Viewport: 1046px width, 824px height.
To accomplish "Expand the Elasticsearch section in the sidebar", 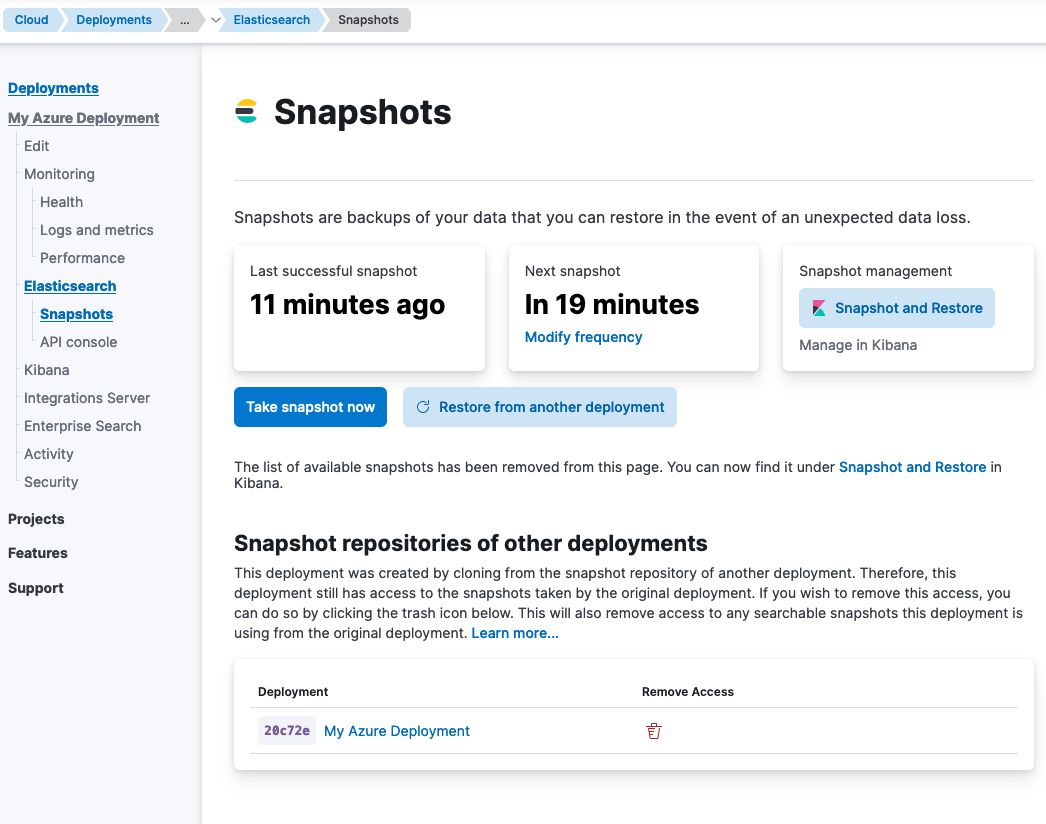I will (x=70, y=286).
